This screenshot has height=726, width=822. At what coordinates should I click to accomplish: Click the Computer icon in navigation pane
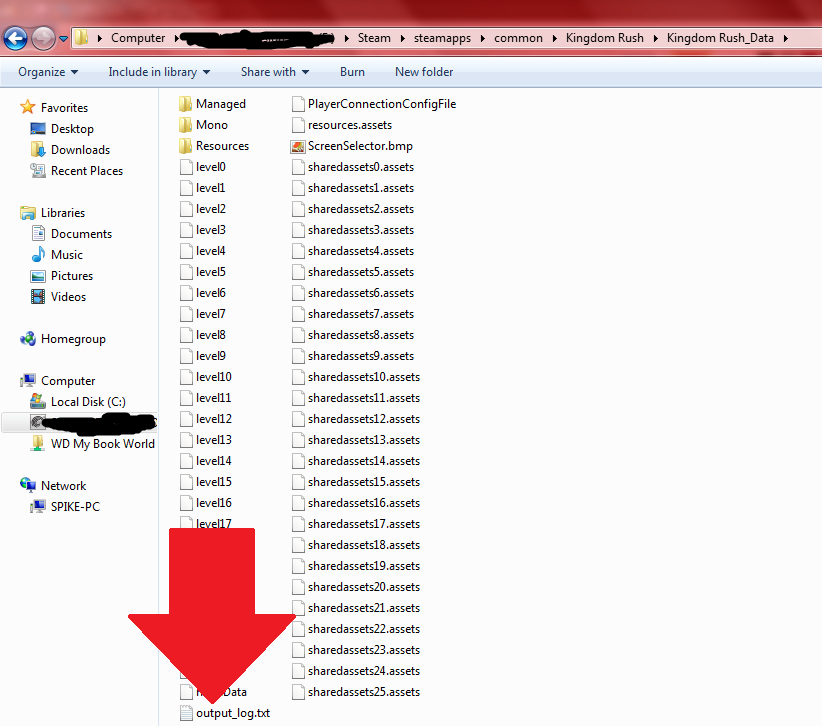27,381
